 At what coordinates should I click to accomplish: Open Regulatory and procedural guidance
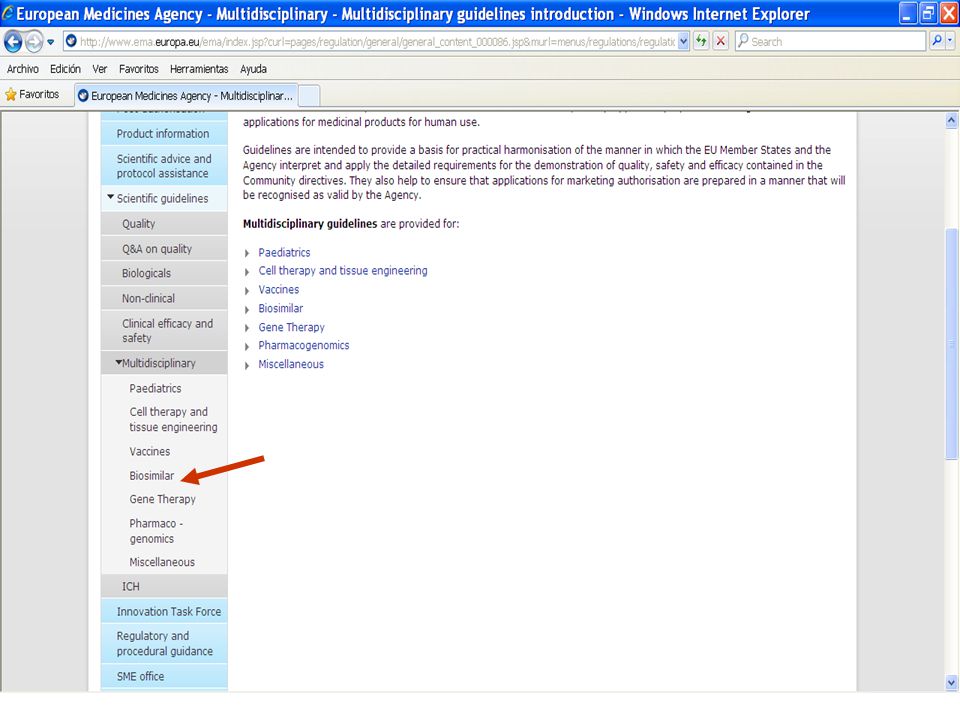pyautogui.click(x=163, y=643)
